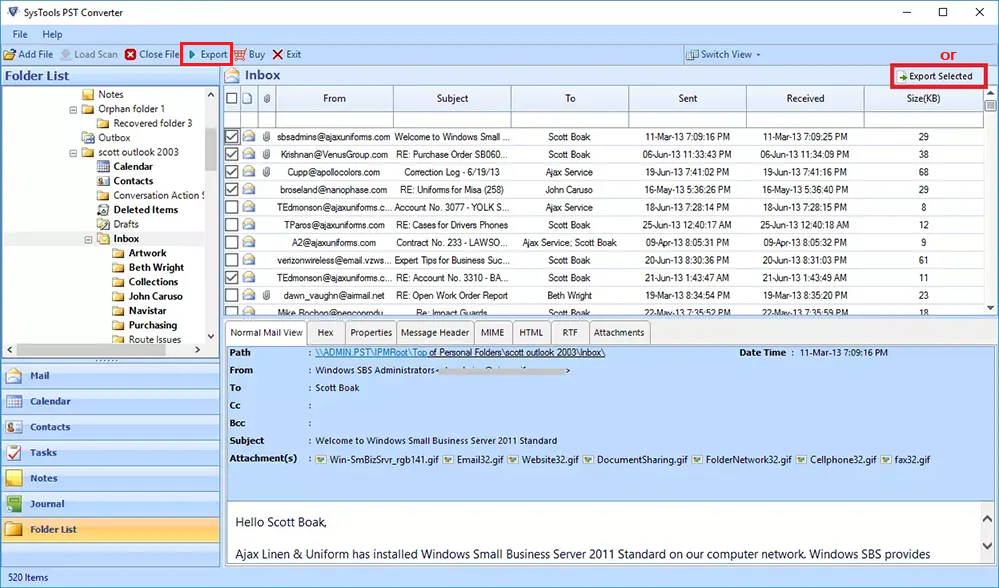Switch to the MIME tab
The width and height of the screenshot is (999, 588).
492,333
